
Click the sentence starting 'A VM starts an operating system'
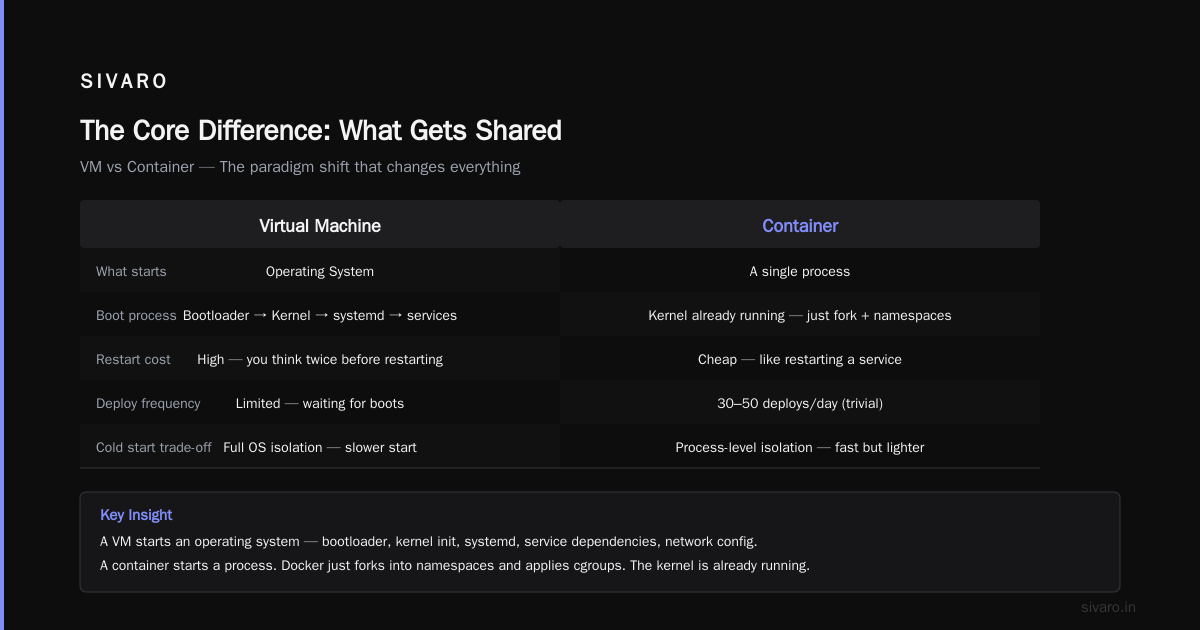(429, 542)
